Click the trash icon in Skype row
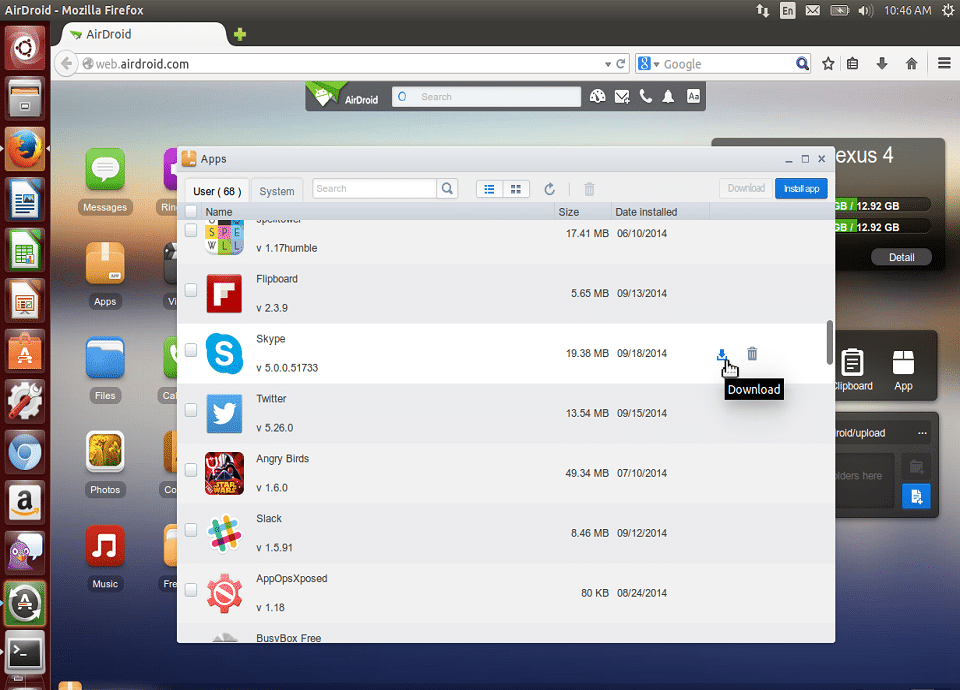This screenshot has width=960, height=690. tap(752, 353)
